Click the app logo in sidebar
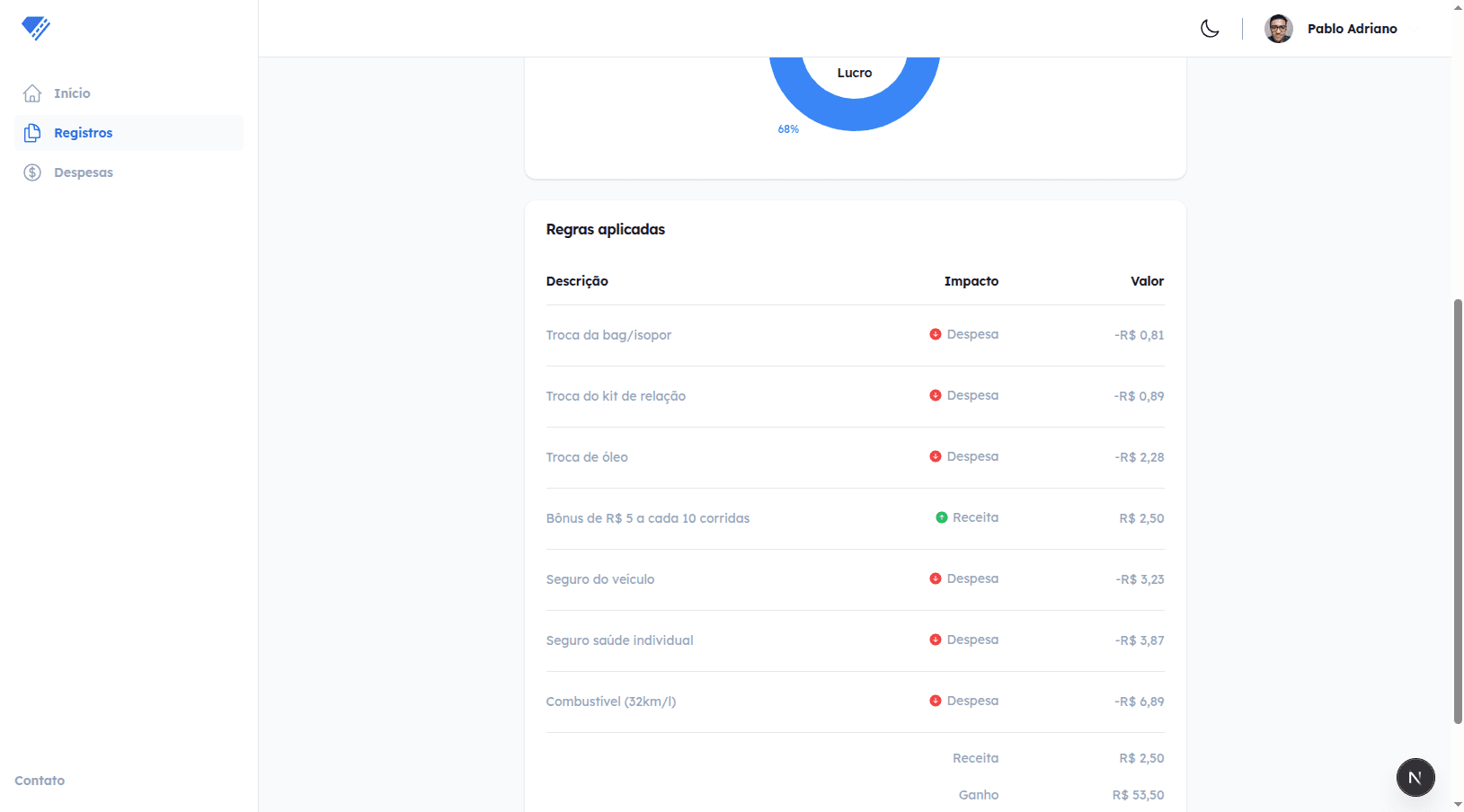1464x812 pixels. 36,29
